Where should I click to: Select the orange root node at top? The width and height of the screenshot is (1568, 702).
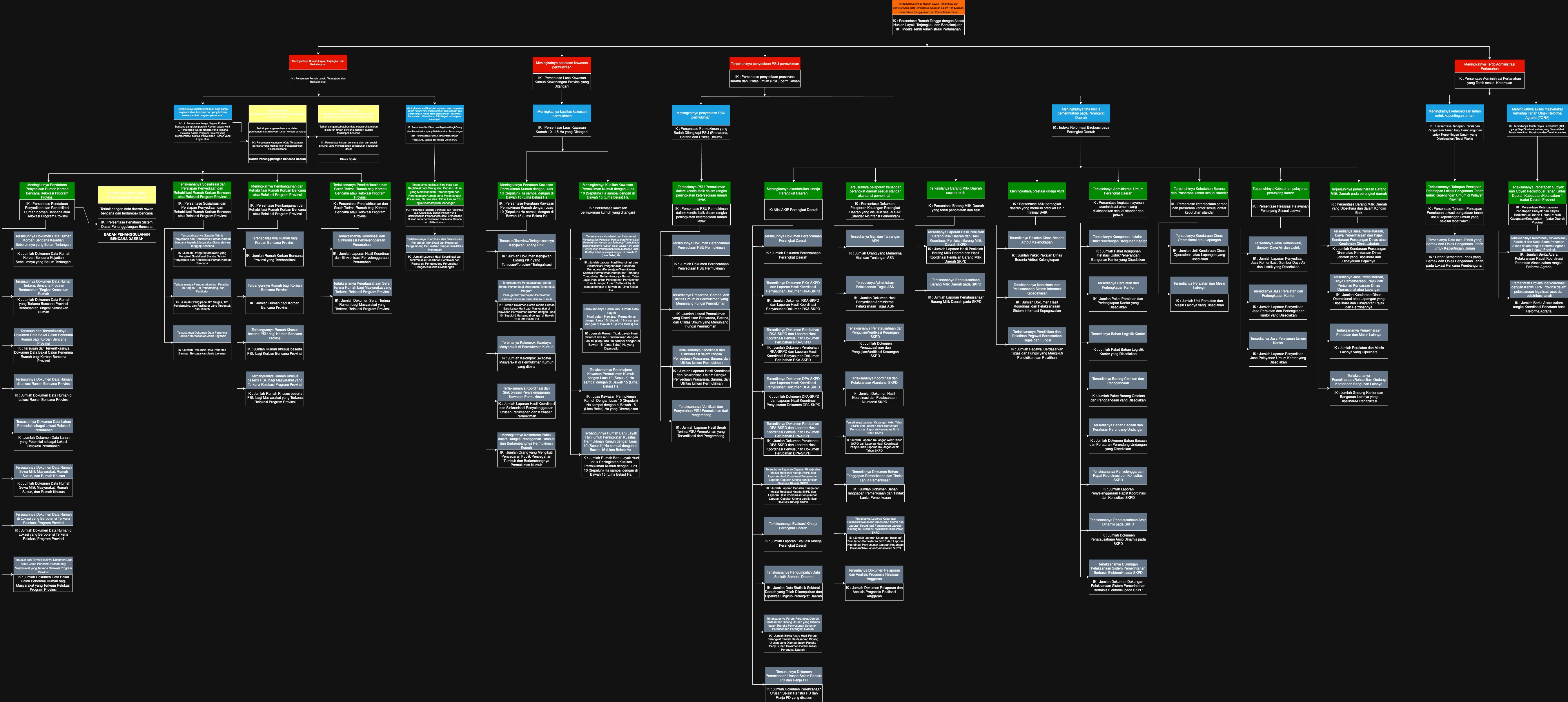pyautogui.click(x=928, y=7)
